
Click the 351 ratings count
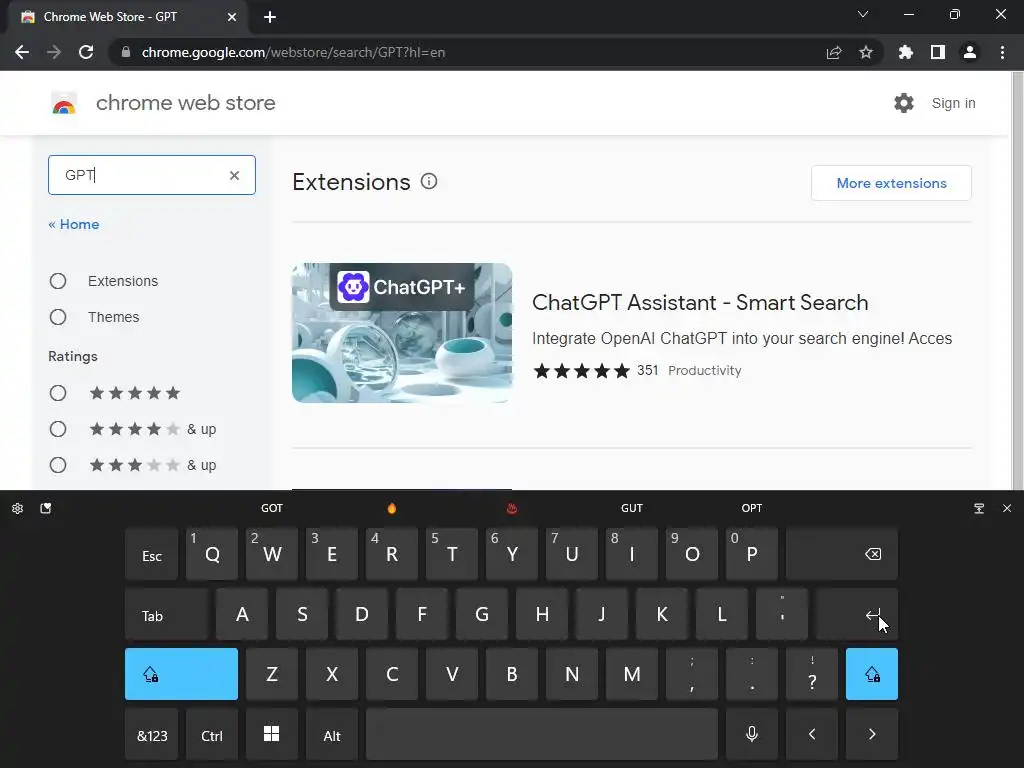[x=647, y=370]
